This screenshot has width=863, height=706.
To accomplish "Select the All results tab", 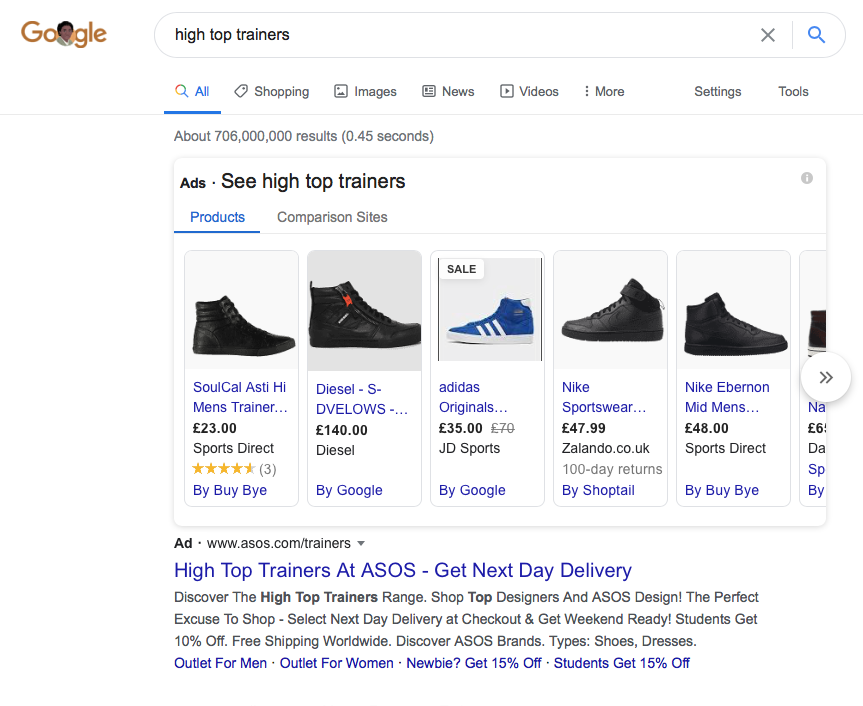I will [192, 91].
